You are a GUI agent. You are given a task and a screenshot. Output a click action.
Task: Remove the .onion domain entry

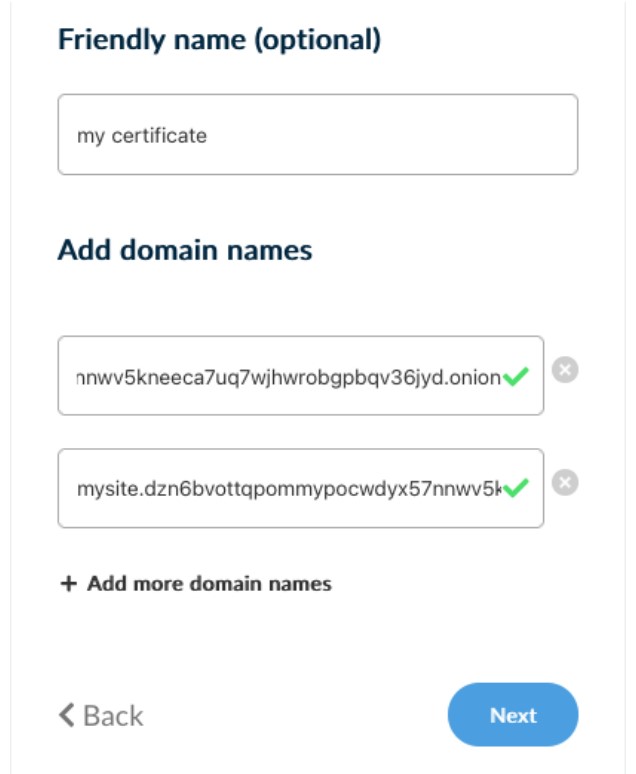click(565, 371)
